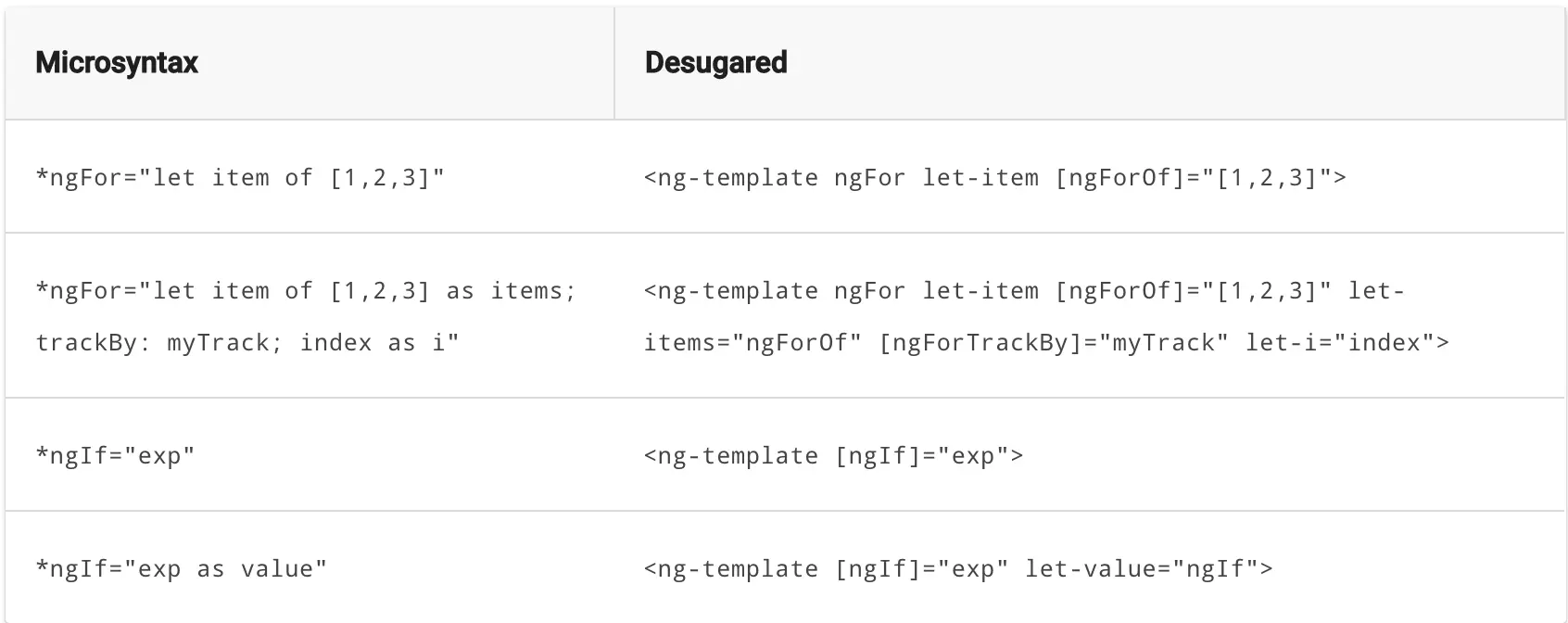Click the *ngIf="exp" microsyntax cell
Viewport: 1568px width, 623px height.
click(115, 456)
